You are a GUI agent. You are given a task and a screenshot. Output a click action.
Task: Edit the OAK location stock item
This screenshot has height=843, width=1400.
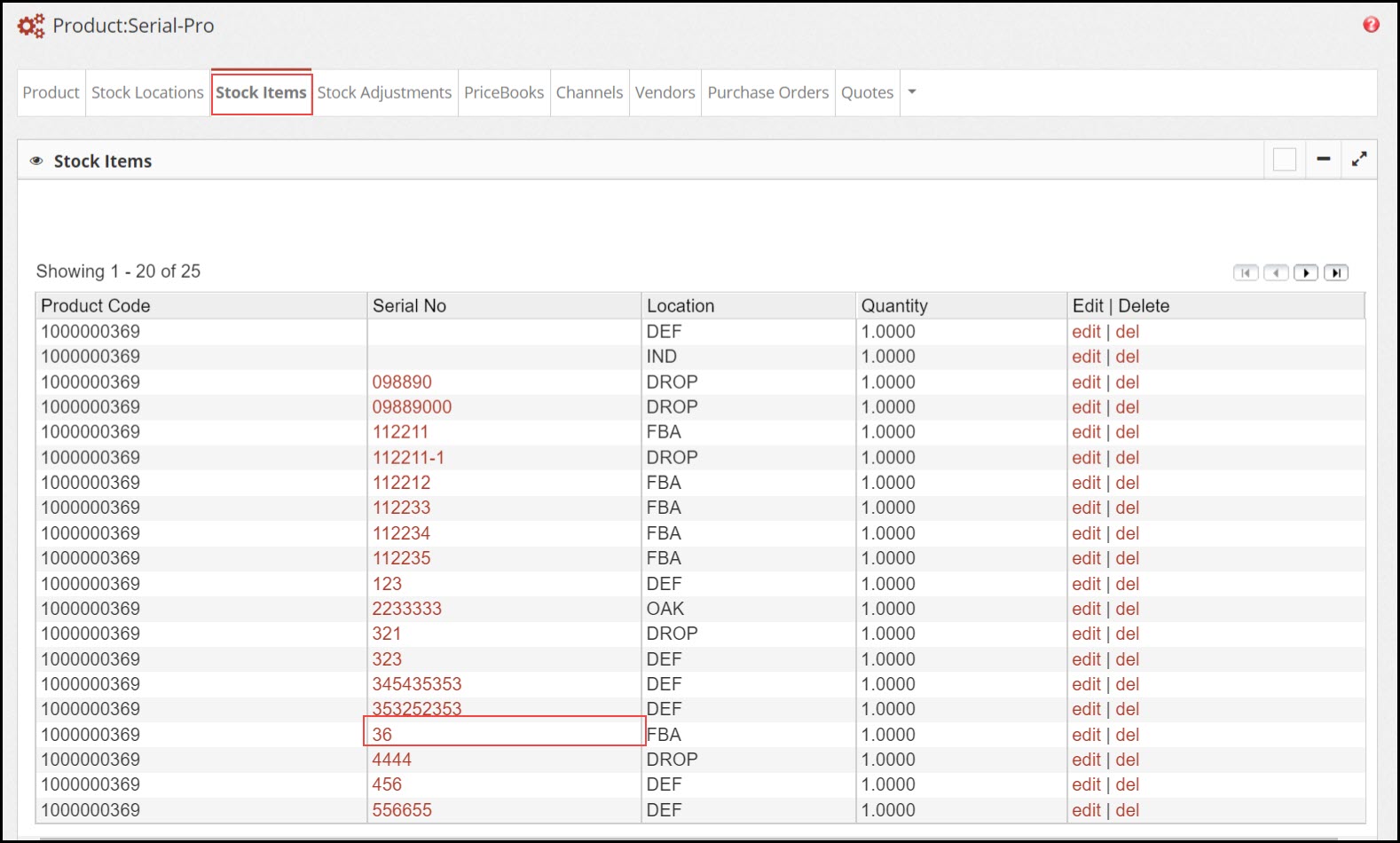pyautogui.click(x=1086, y=609)
